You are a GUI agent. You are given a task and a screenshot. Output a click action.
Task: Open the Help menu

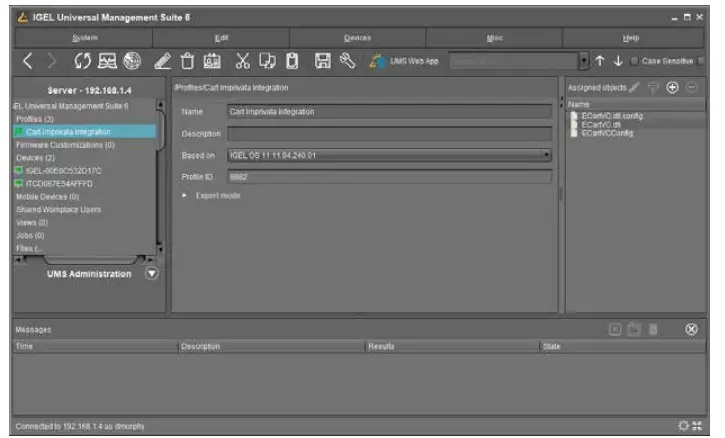631,38
